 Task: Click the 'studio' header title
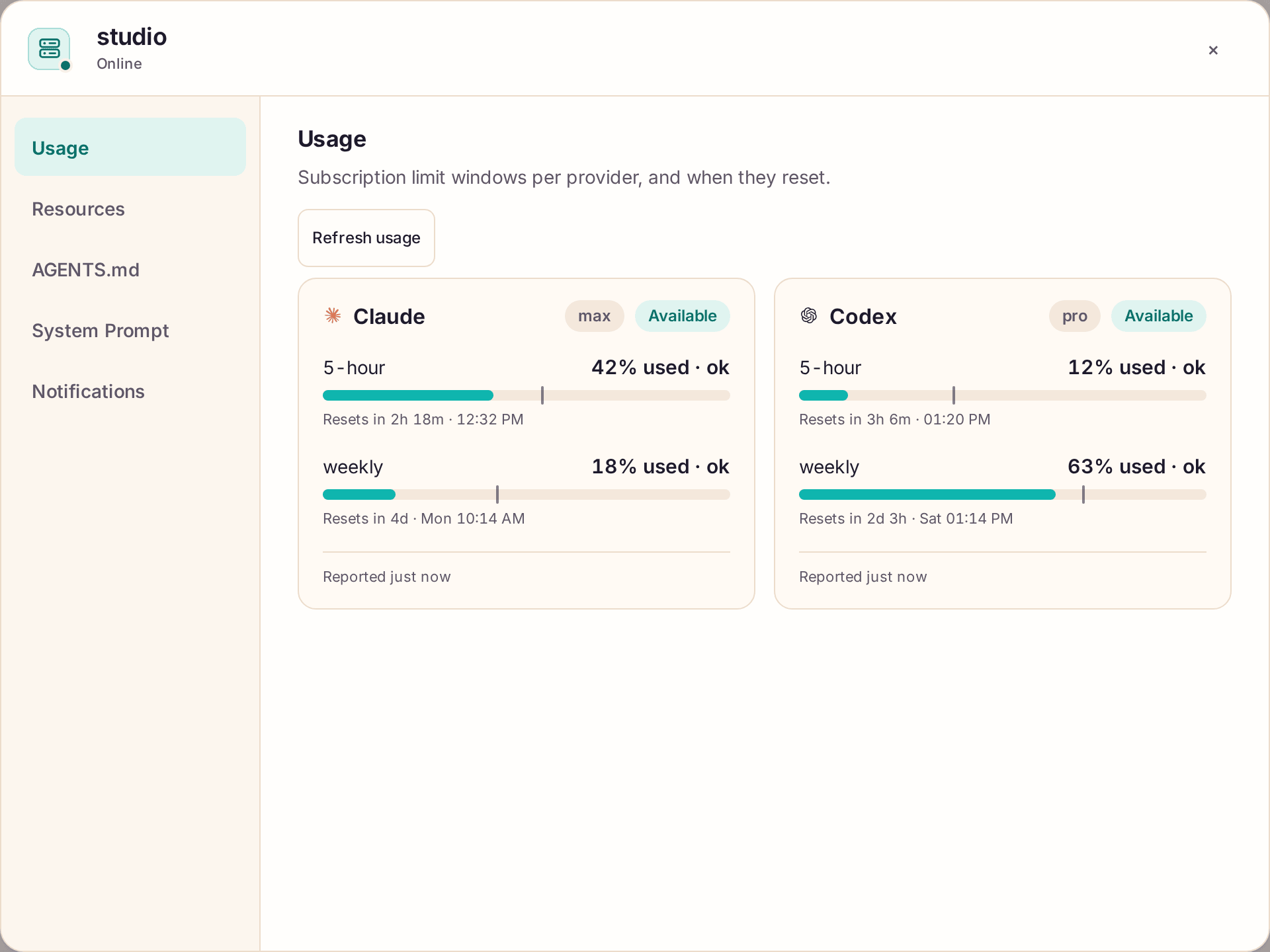tap(132, 37)
